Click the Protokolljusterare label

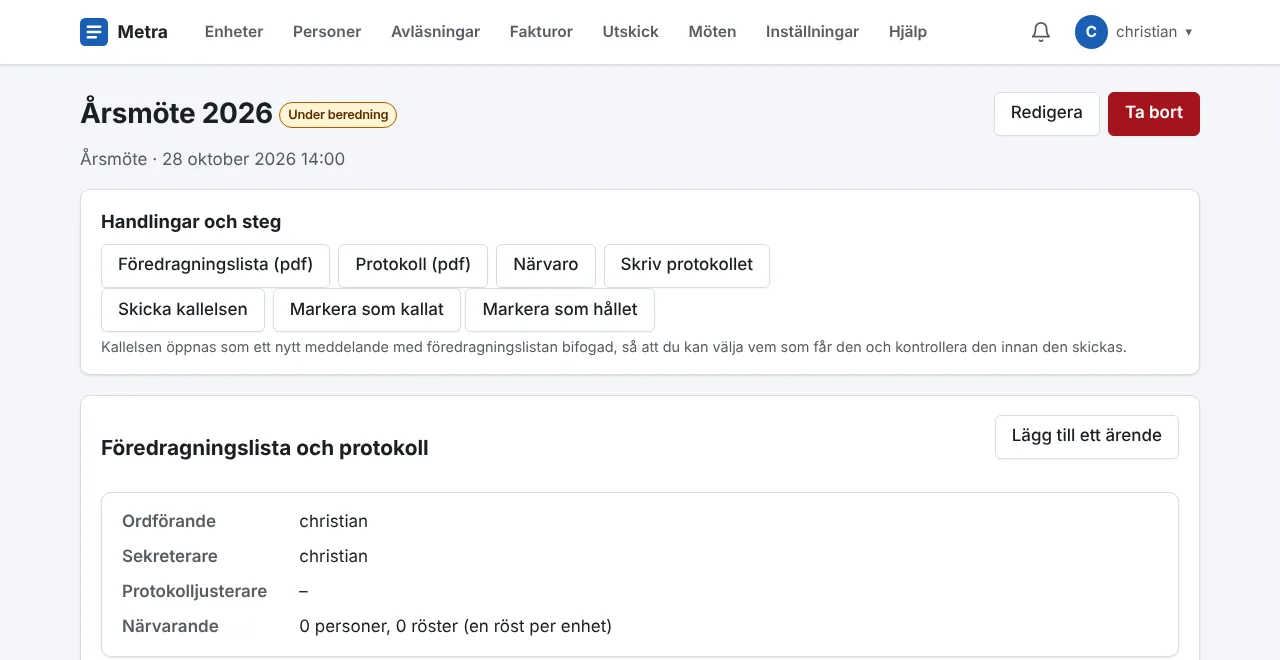click(x=195, y=591)
